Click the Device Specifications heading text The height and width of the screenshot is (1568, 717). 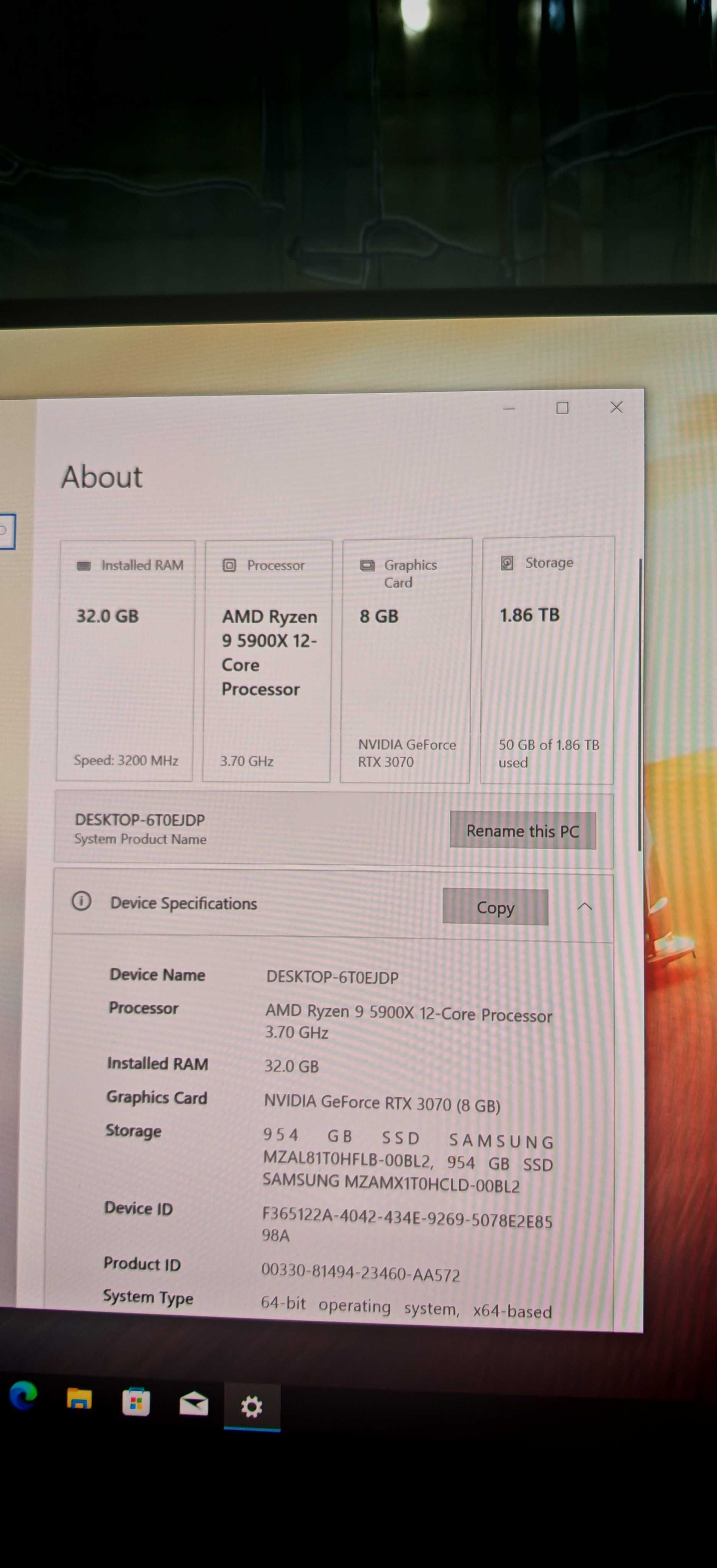pyautogui.click(x=183, y=903)
